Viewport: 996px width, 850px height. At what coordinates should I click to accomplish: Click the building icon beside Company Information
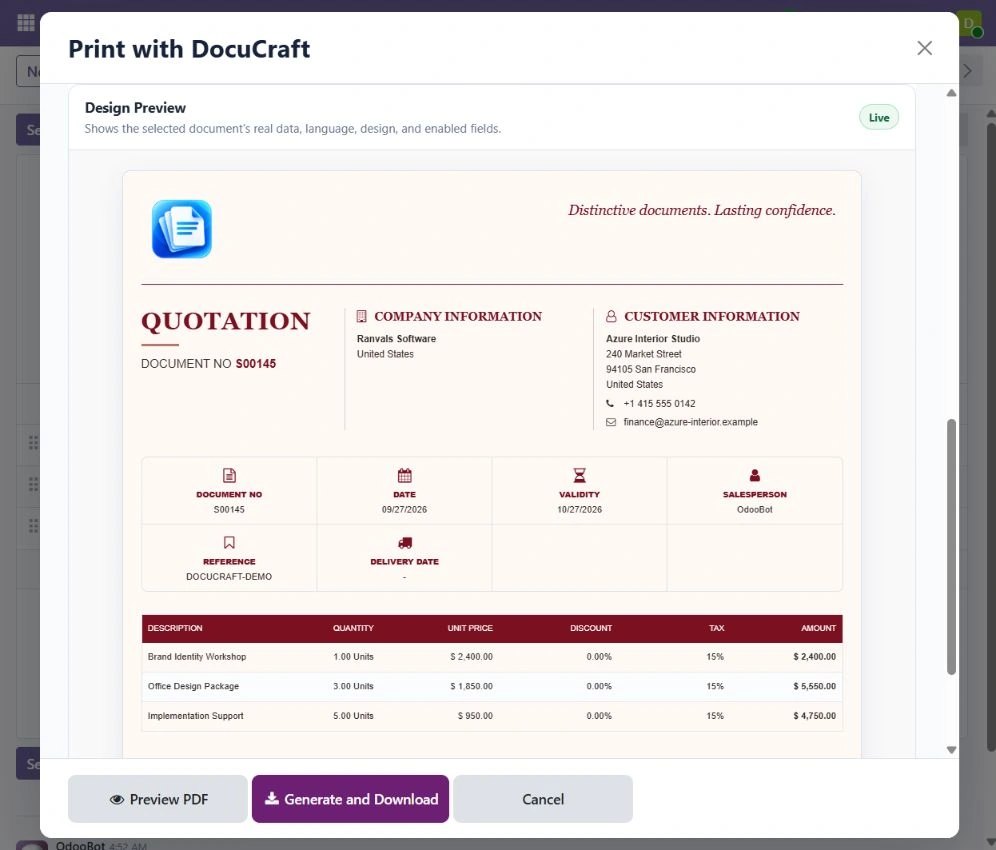[x=361, y=316]
